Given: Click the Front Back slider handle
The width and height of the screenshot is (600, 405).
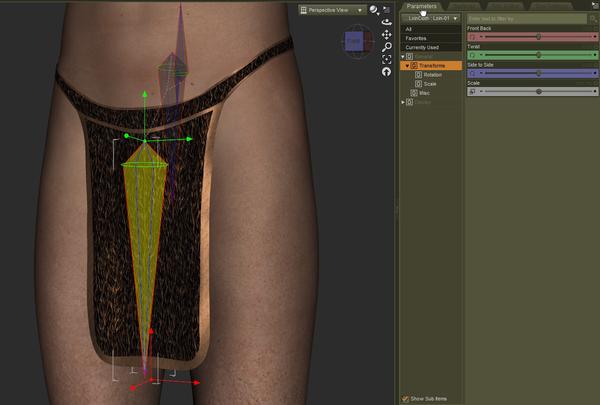Looking at the screenshot, I should point(538,37).
